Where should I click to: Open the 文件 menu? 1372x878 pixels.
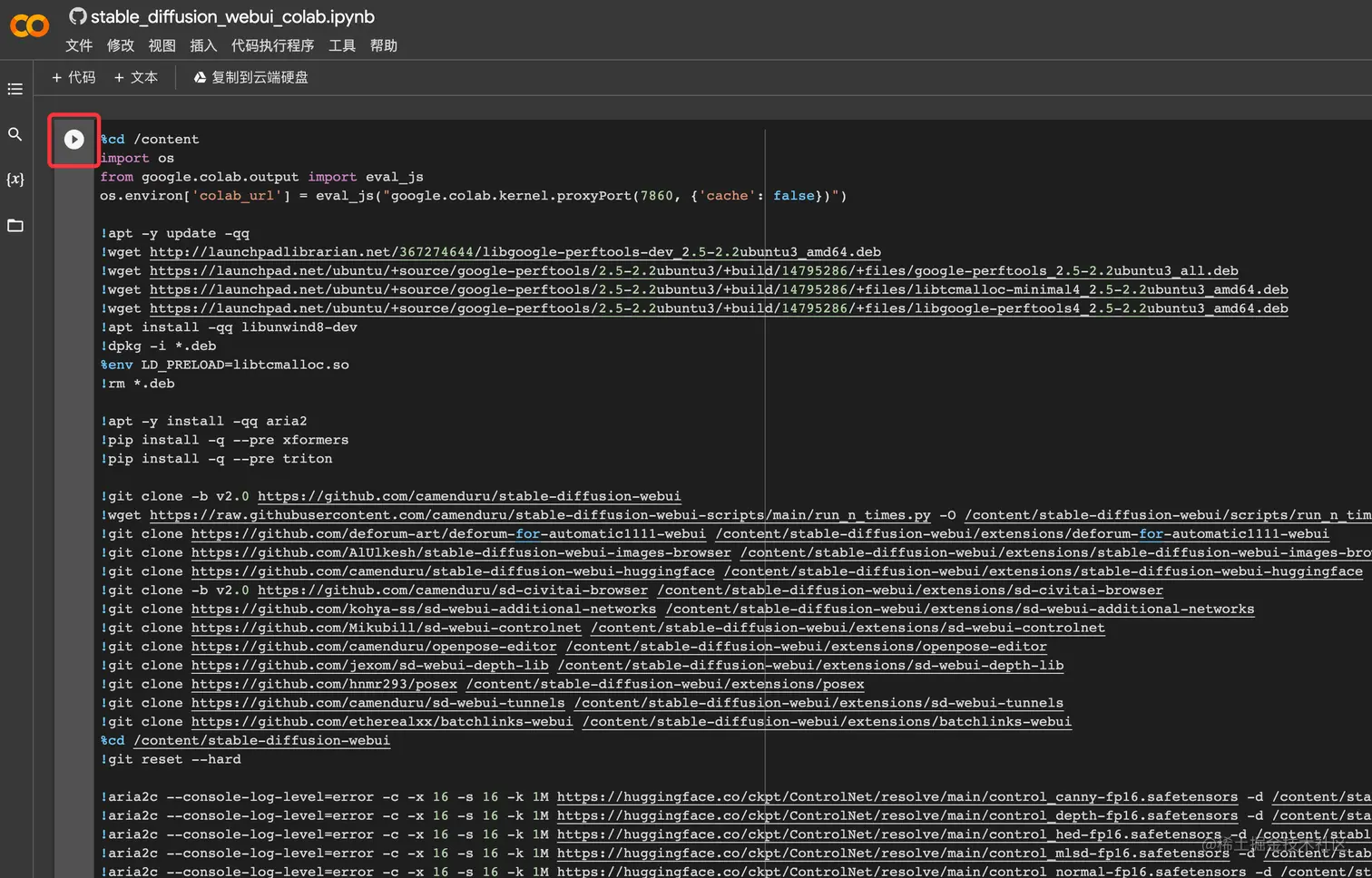coord(79,45)
